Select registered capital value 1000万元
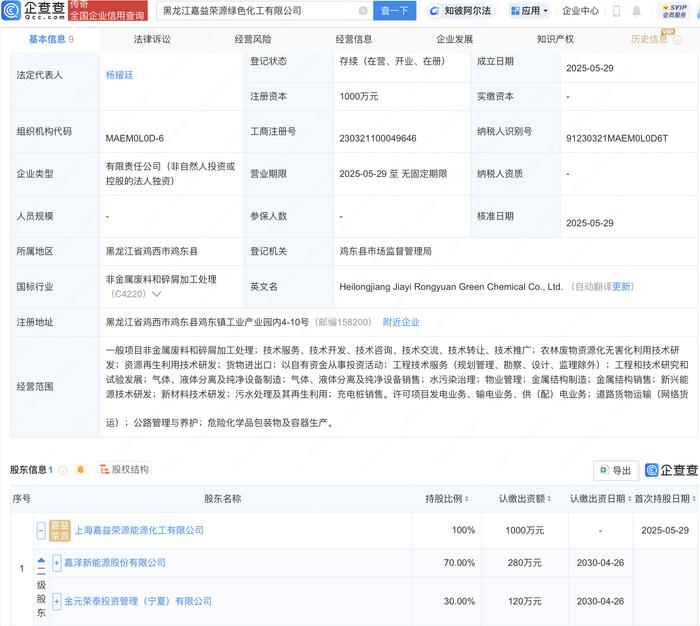 pyautogui.click(x=358, y=96)
